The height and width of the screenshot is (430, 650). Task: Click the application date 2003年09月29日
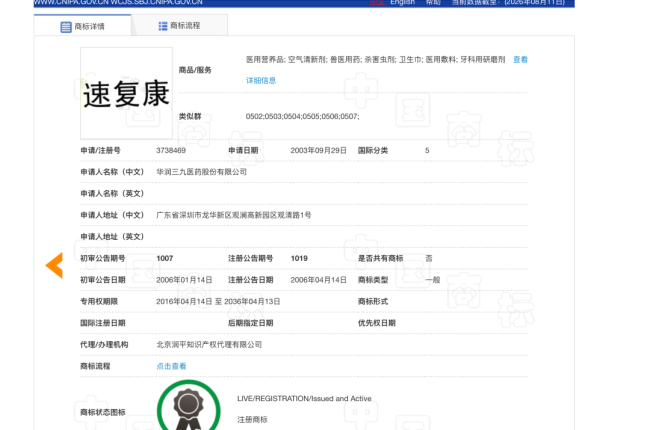318,151
